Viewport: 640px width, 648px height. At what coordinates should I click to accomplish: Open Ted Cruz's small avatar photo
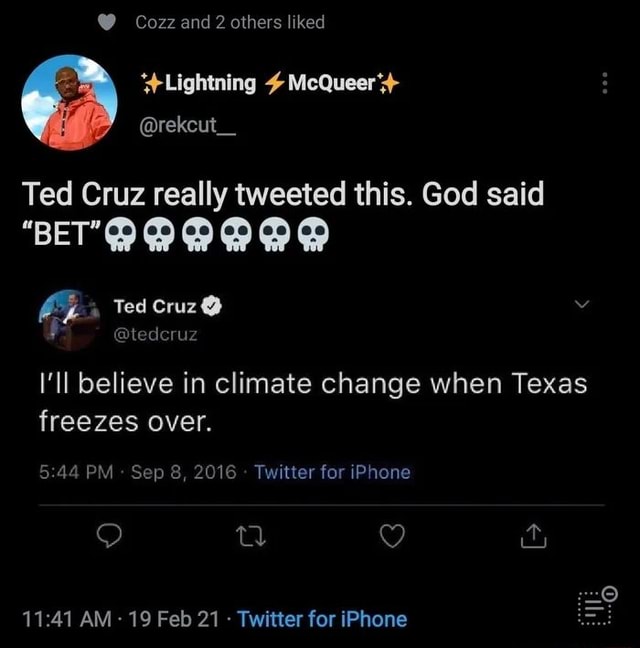point(69,320)
